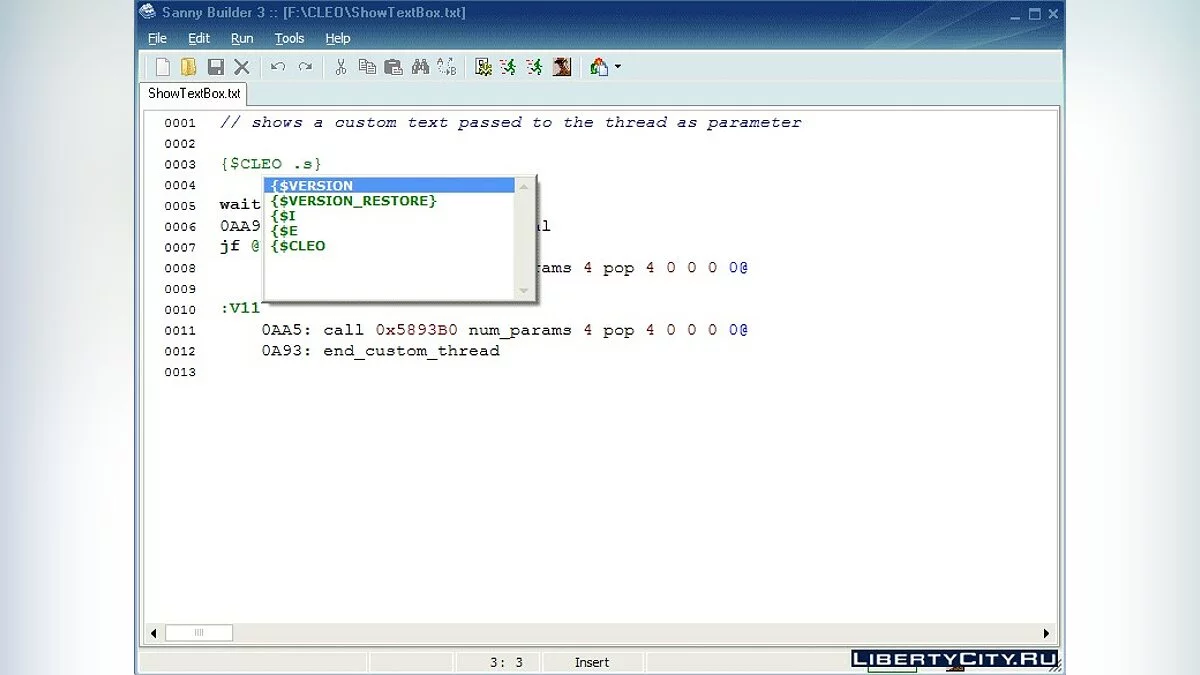Click the horizontal scrollbar thumb
This screenshot has width=1200, height=675.
198,633
